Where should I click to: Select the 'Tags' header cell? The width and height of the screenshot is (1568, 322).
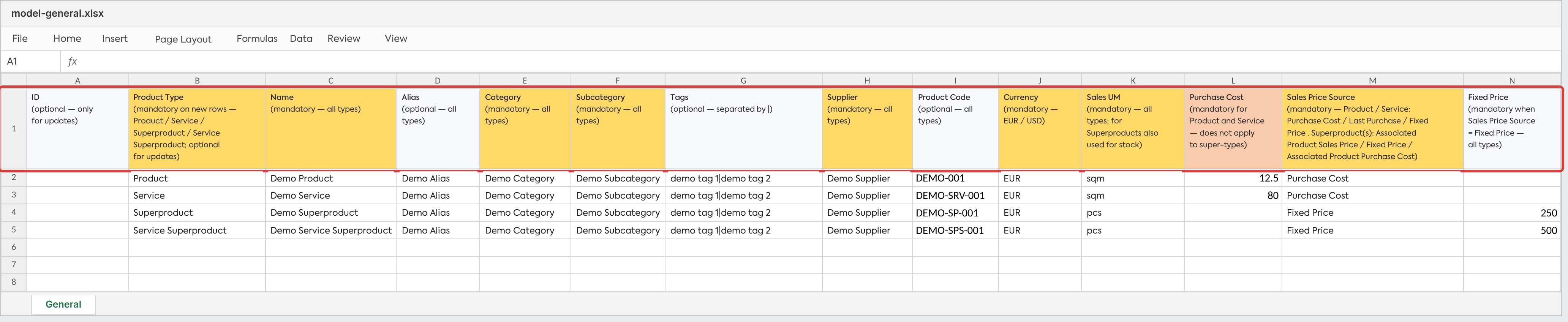(x=743, y=128)
